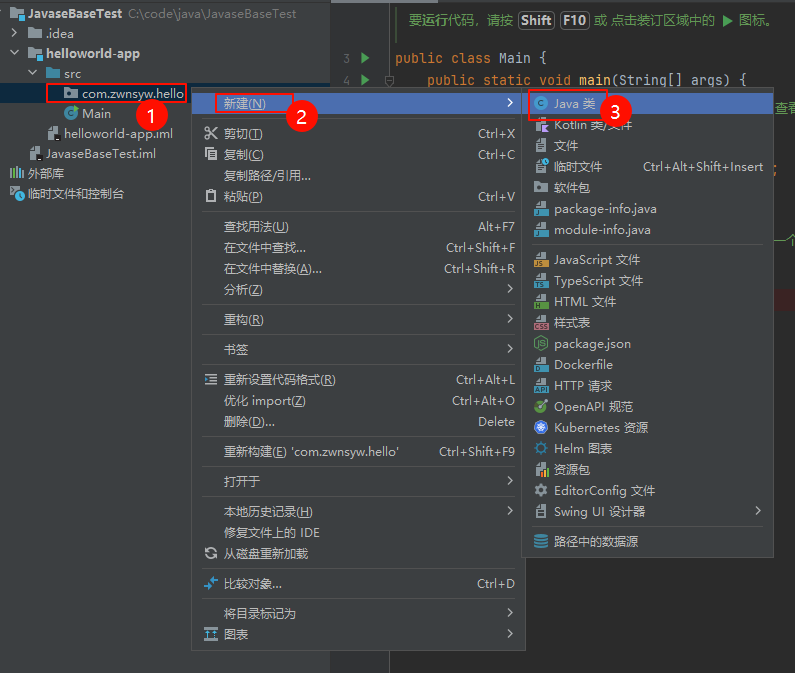Click the HTML file icon
This screenshot has height=673, width=795.
coord(541,302)
